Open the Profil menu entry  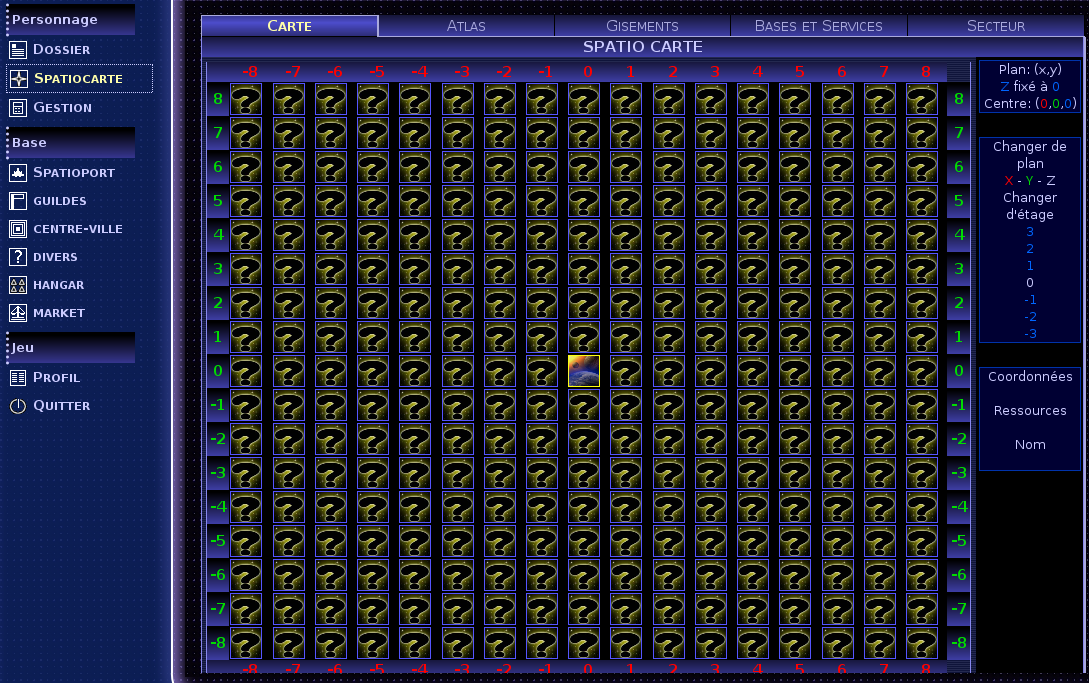(x=56, y=378)
